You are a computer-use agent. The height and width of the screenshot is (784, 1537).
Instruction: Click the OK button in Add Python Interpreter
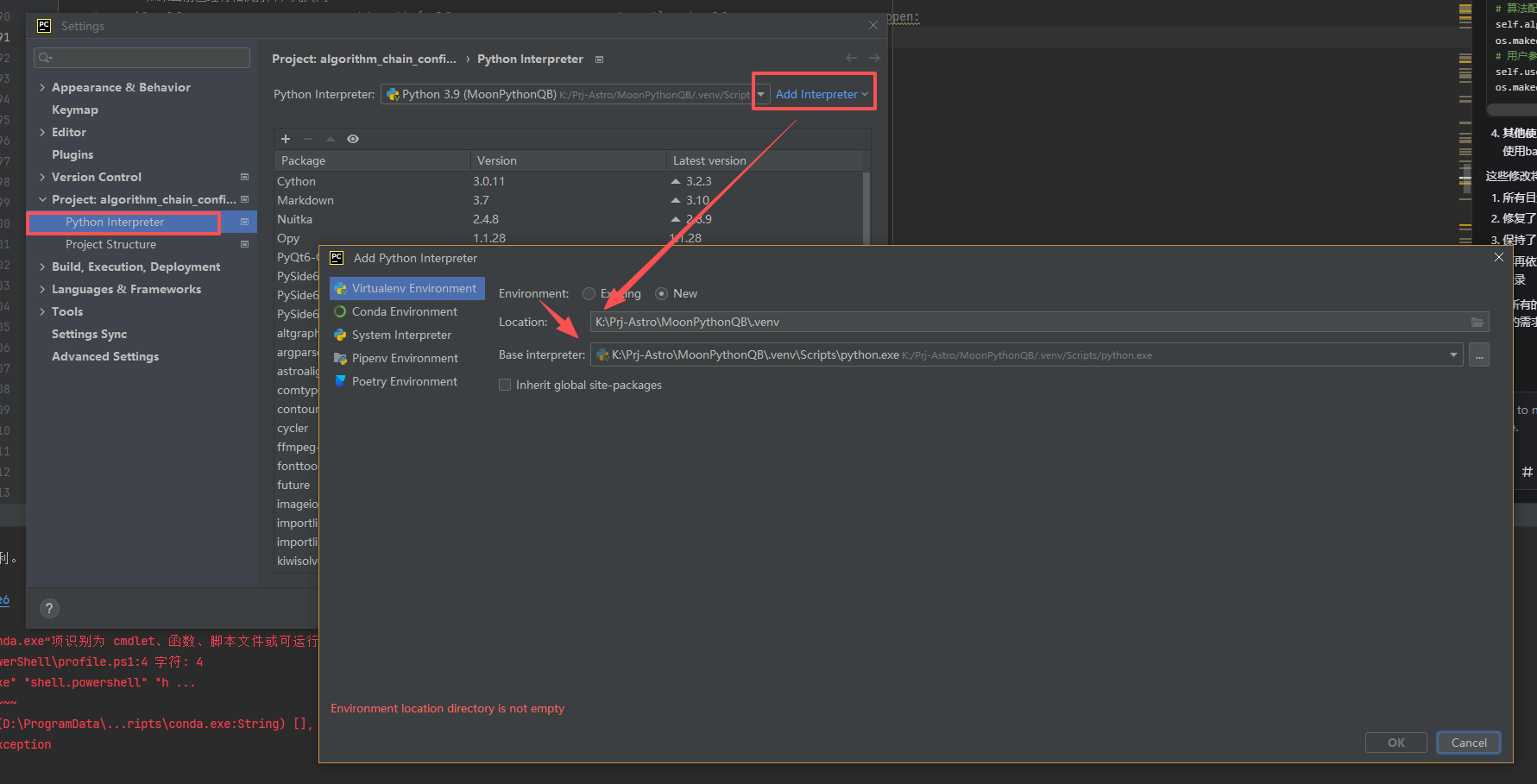pos(1395,743)
